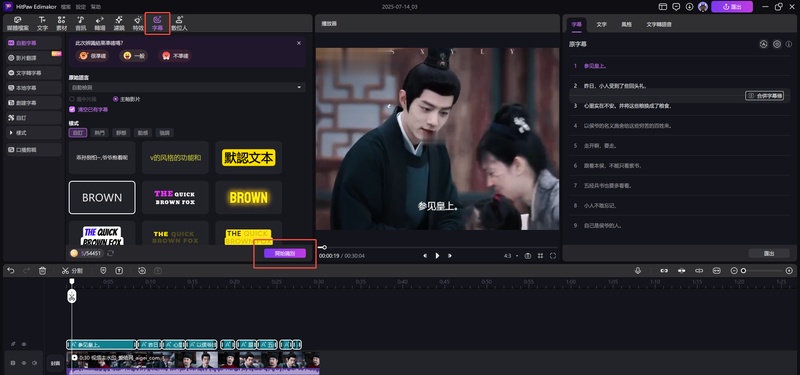
Task: Expand the 樣式 style item in sidebar
Action: [33, 133]
